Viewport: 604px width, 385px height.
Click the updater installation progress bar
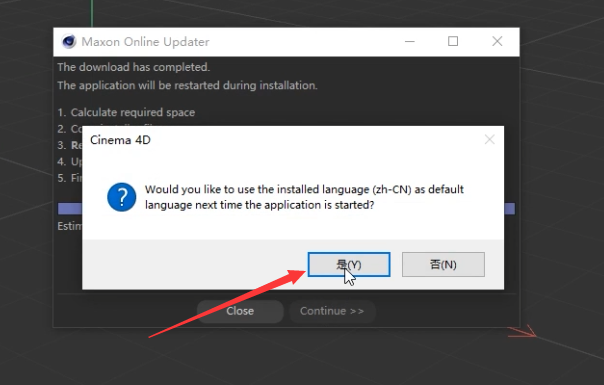tap(286, 208)
